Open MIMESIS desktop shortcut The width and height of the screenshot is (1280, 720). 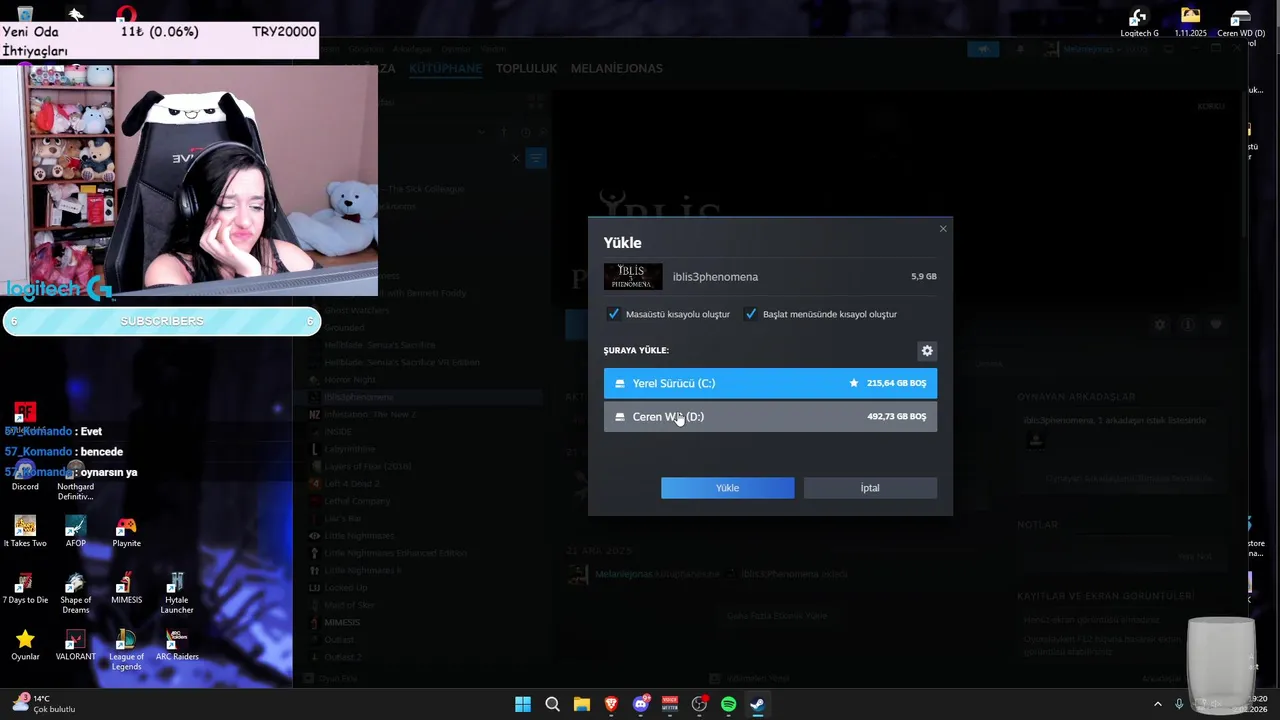pyautogui.click(x=126, y=589)
